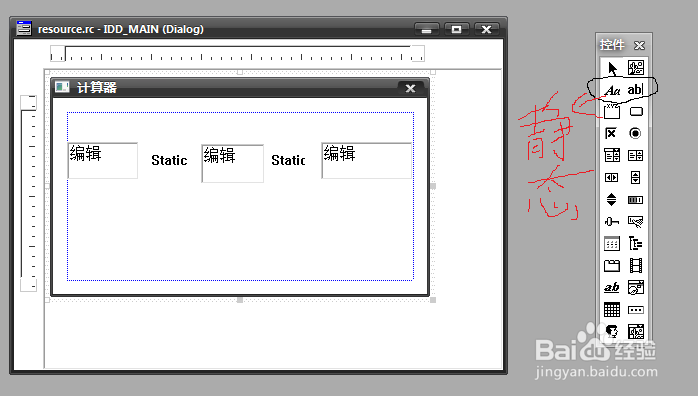698x396 pixels.
Task: Maximize the resource.rc editor window
Action: [456, 29]
